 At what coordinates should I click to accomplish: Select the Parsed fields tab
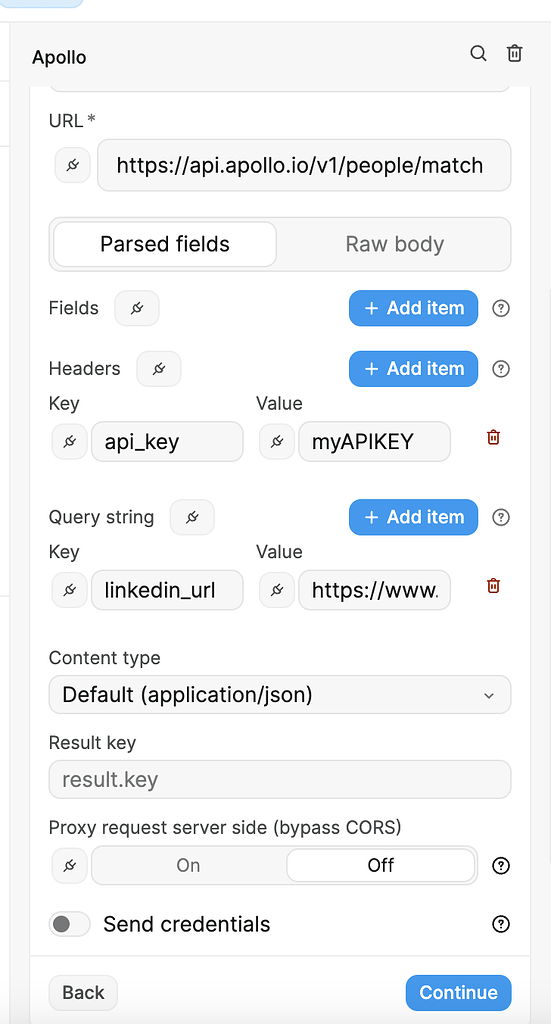165,244
